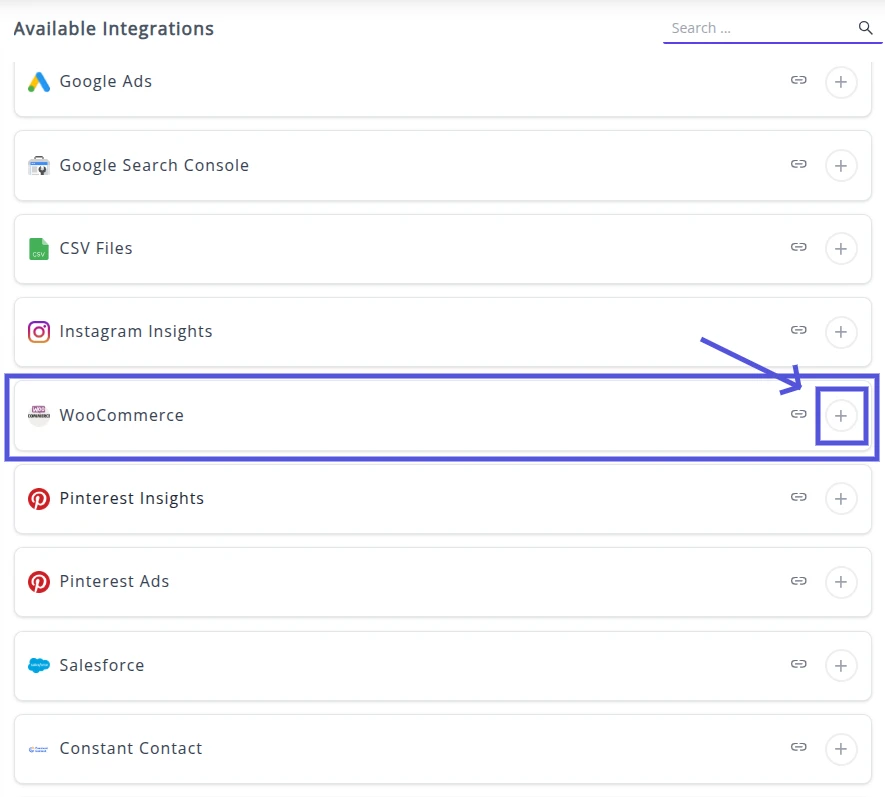
Task: Add the Instagram Insights integration
Action: click(841, 331)
